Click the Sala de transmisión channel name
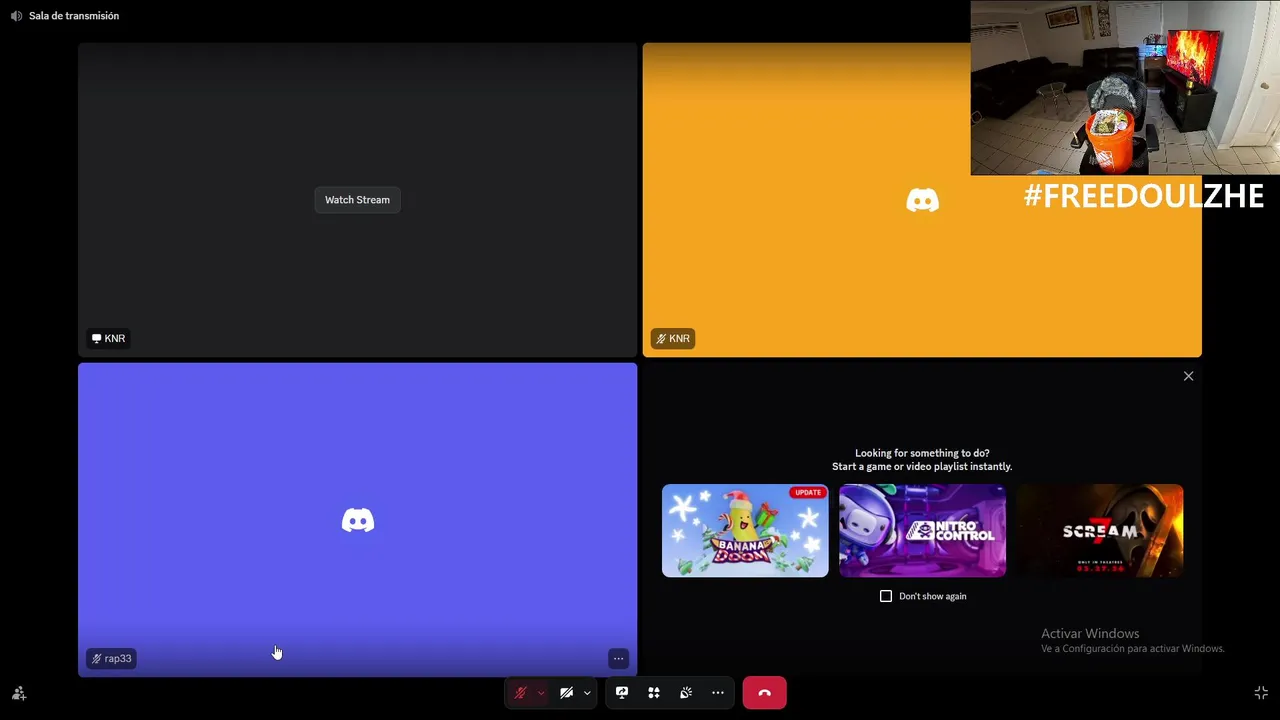 coord(74,16)
